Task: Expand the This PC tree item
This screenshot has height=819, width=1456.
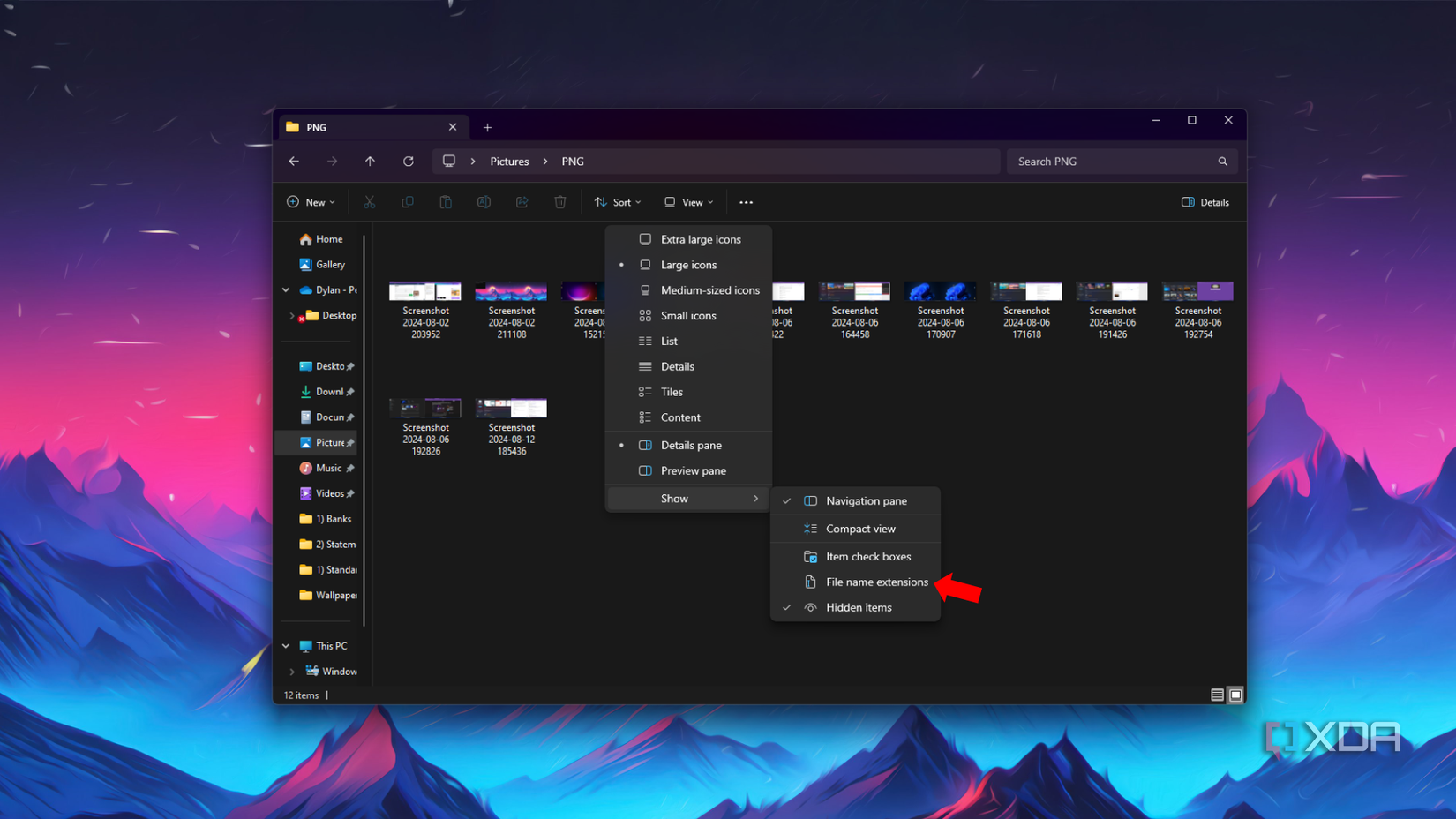Action: [x=291, y=645]
